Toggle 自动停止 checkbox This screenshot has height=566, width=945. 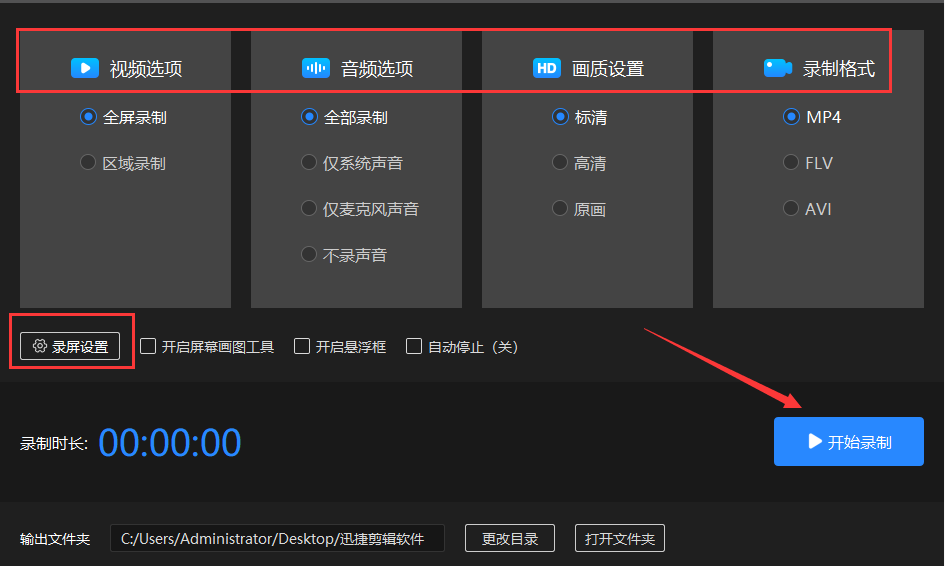414,346
